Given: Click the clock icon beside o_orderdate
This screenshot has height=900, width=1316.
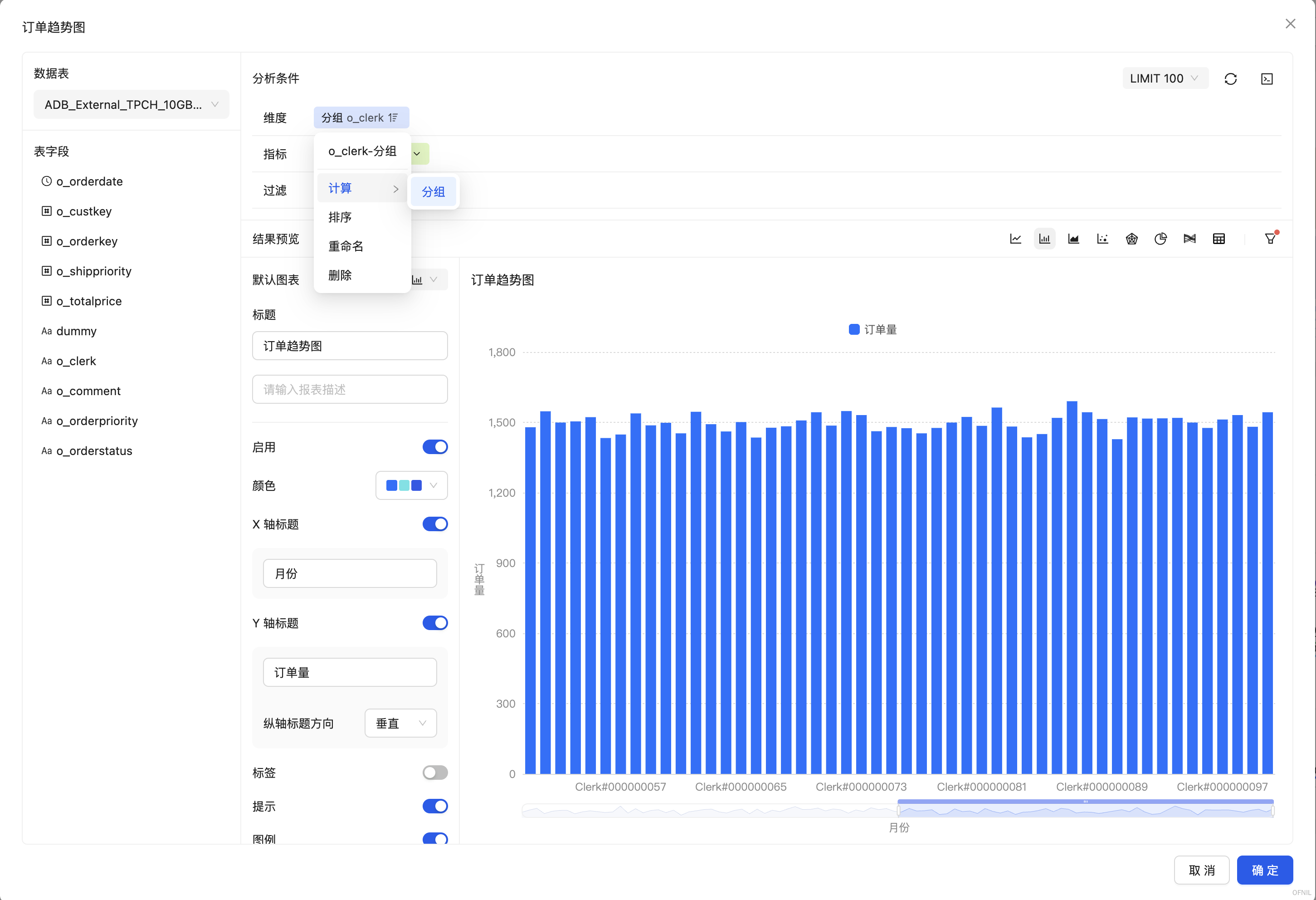Looking at the screenshot, I should [x=46, y=181].
